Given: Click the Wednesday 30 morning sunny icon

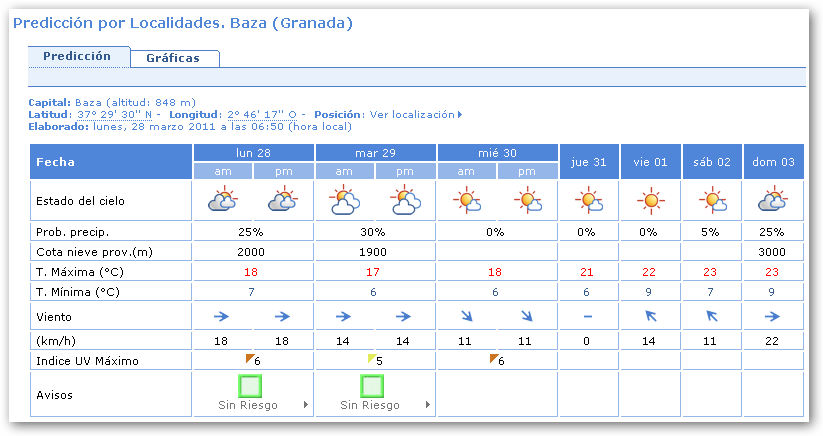Looking at the screenshot, I should 466,201.
